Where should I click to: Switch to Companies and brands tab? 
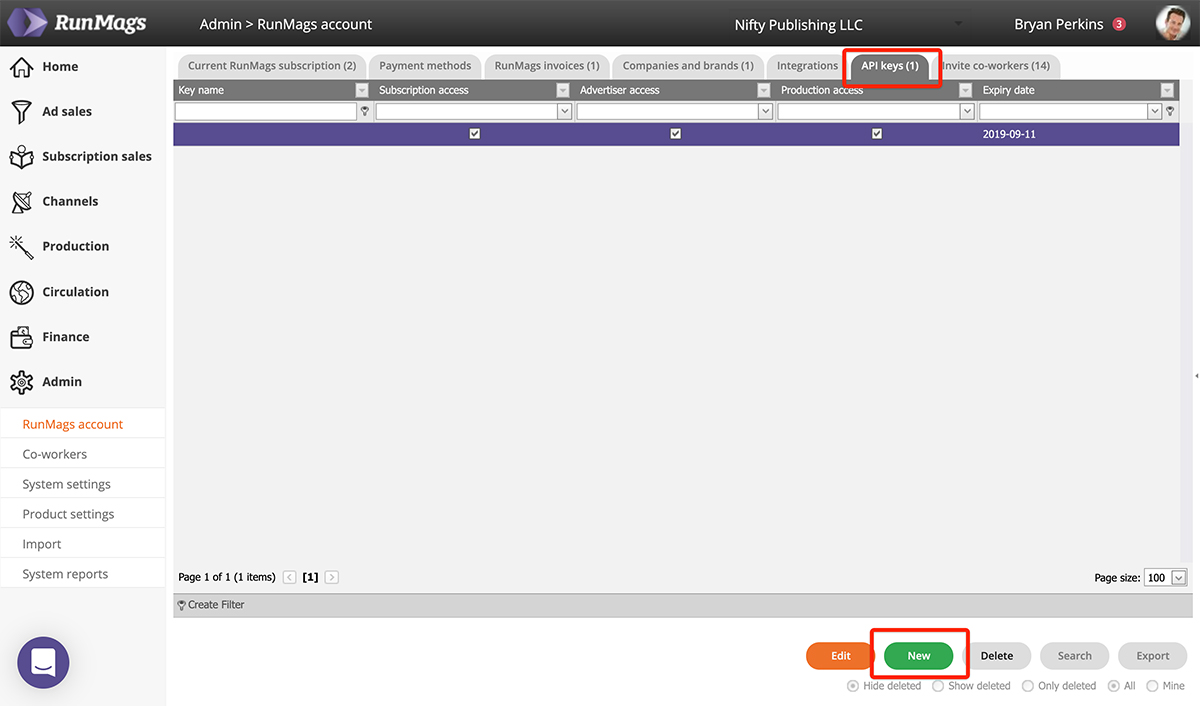(x=688, y=66)
